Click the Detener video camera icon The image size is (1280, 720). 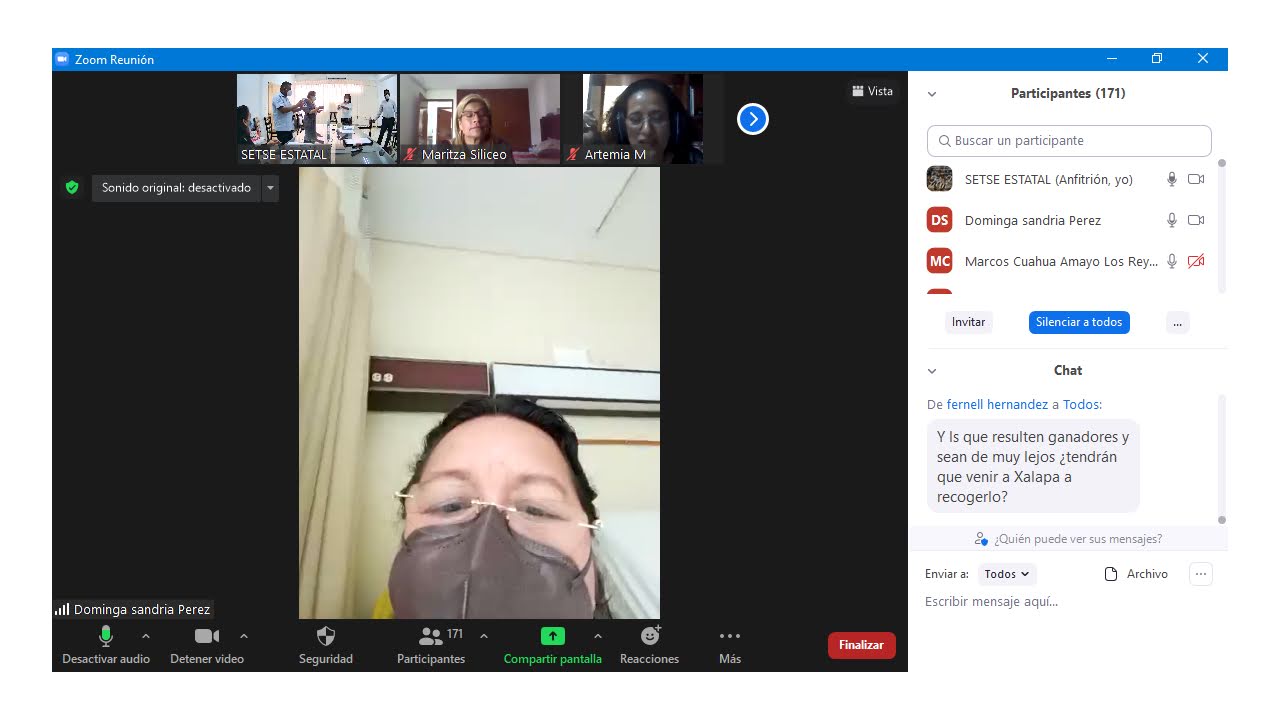coord(207,636)
